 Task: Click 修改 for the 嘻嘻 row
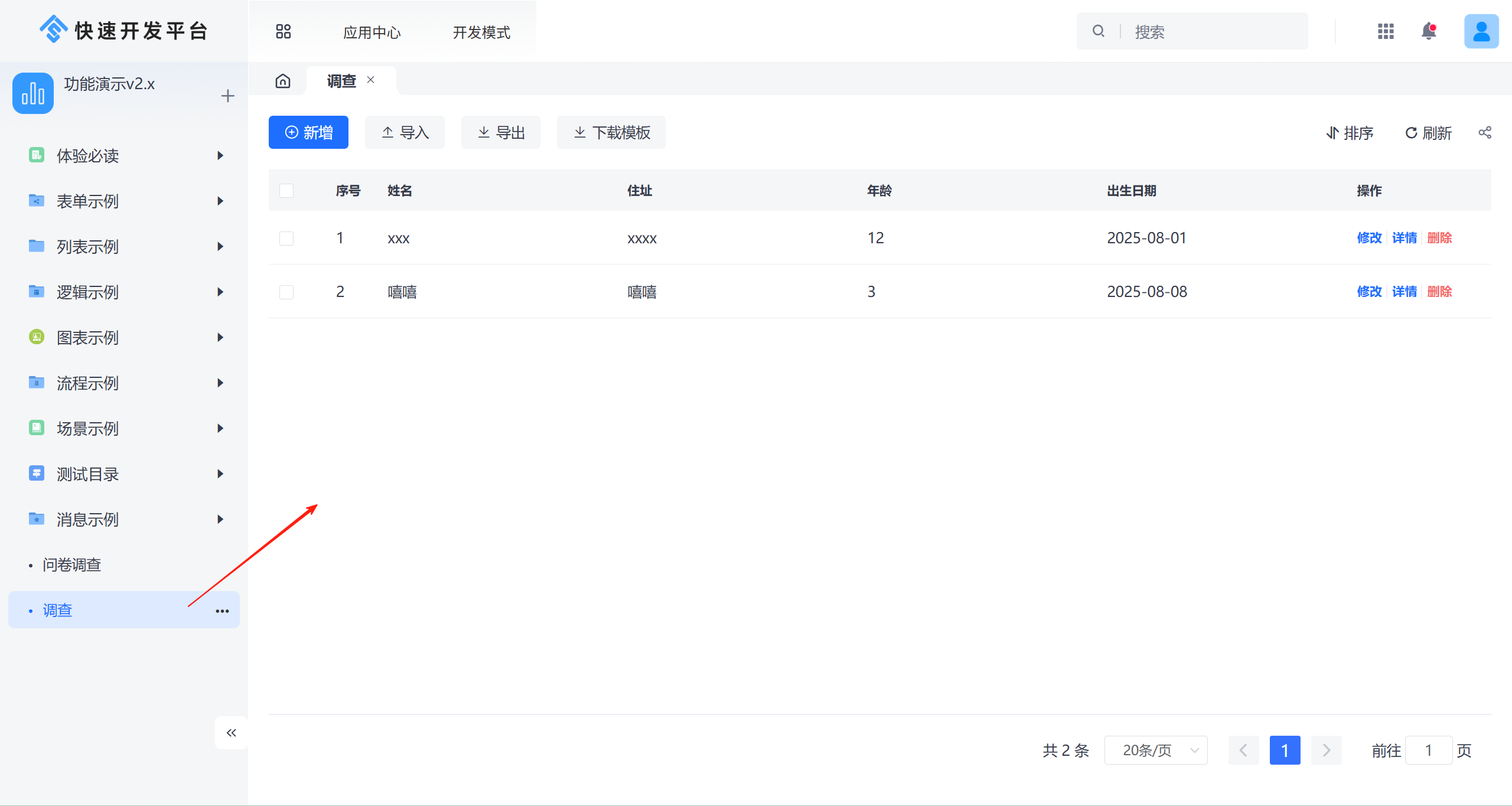(x=1369, y=292)
